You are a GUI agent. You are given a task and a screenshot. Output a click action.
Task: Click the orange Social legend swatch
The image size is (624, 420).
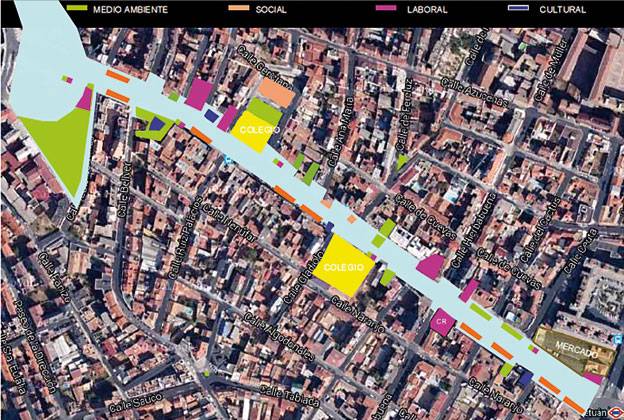(x=242, y=8)
